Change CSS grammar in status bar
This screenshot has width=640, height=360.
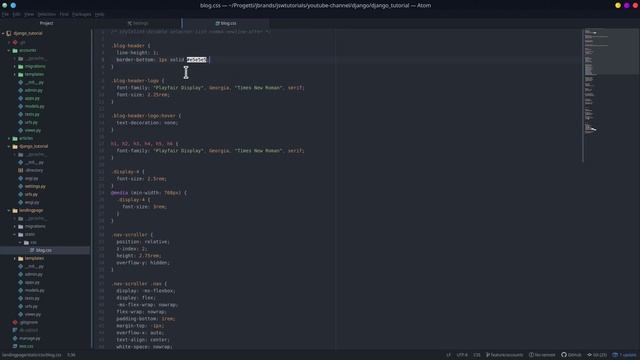coord(477,355)
